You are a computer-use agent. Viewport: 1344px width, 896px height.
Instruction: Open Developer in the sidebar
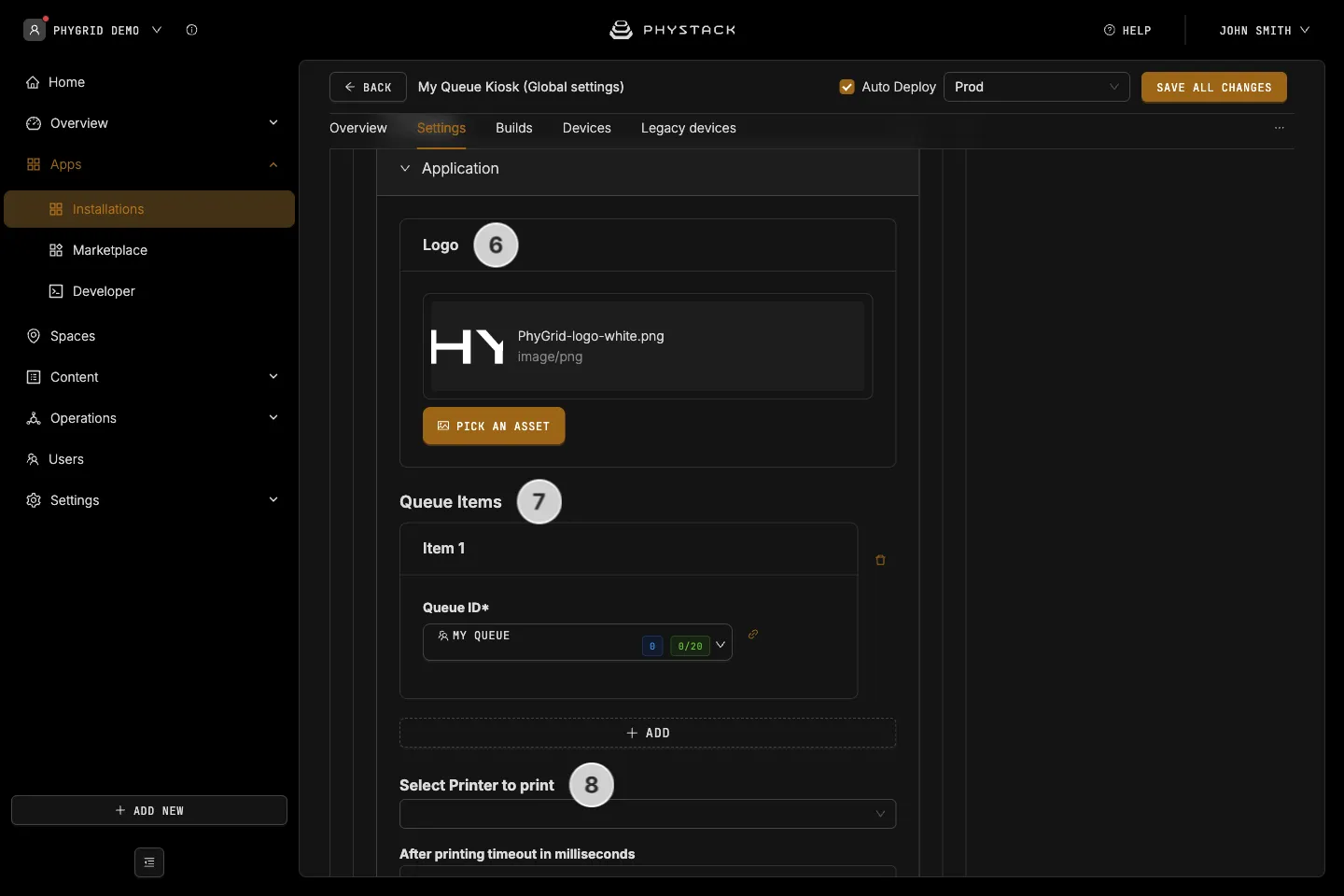(91, 291)
